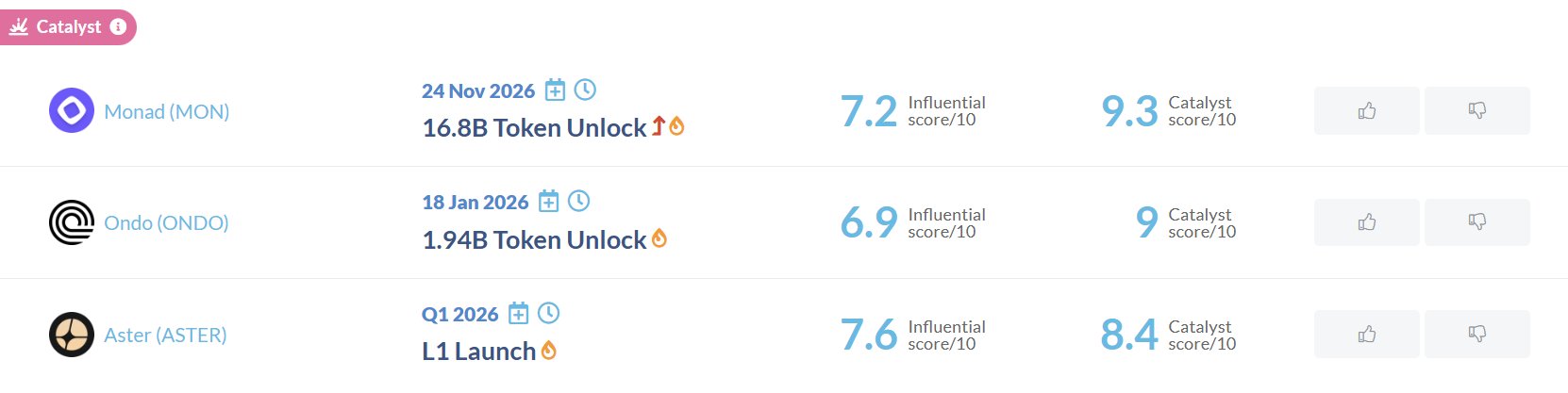Open clock icon for Ondo event
The image size is (1568, 393).
579,201
